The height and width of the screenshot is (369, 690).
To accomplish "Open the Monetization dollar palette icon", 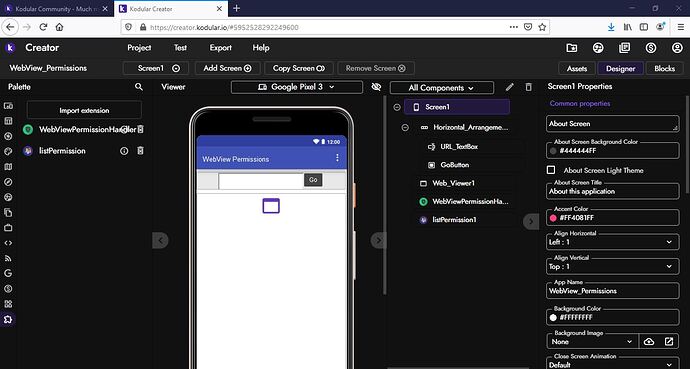I will (8, 289).
